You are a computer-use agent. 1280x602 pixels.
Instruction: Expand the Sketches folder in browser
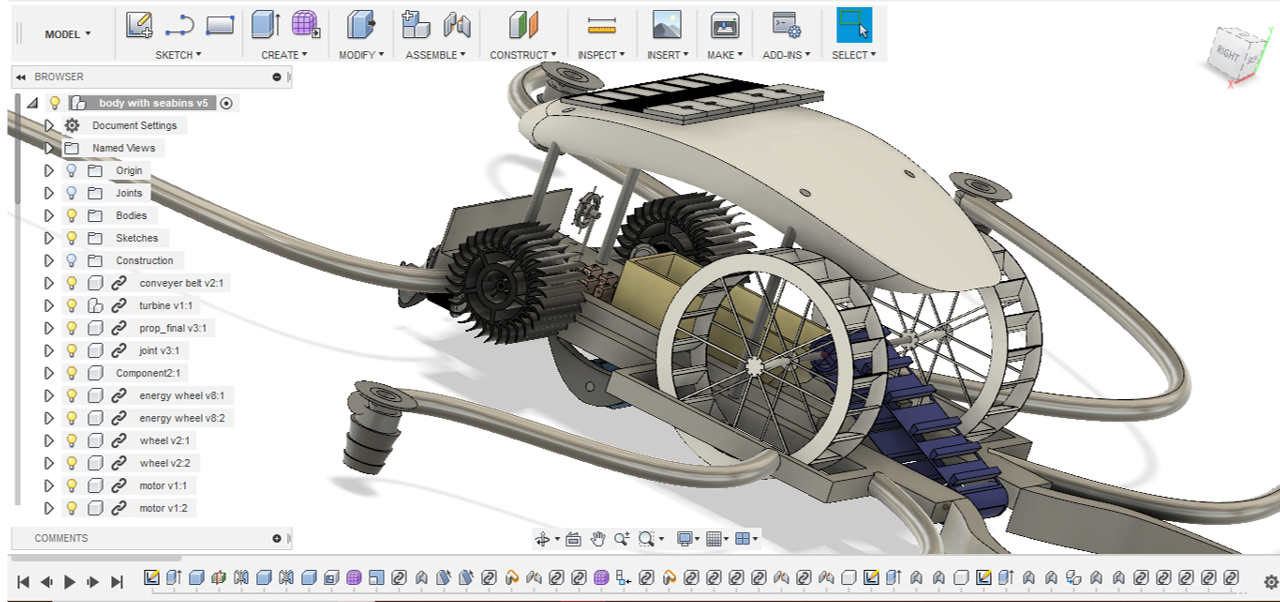point(48,238)
